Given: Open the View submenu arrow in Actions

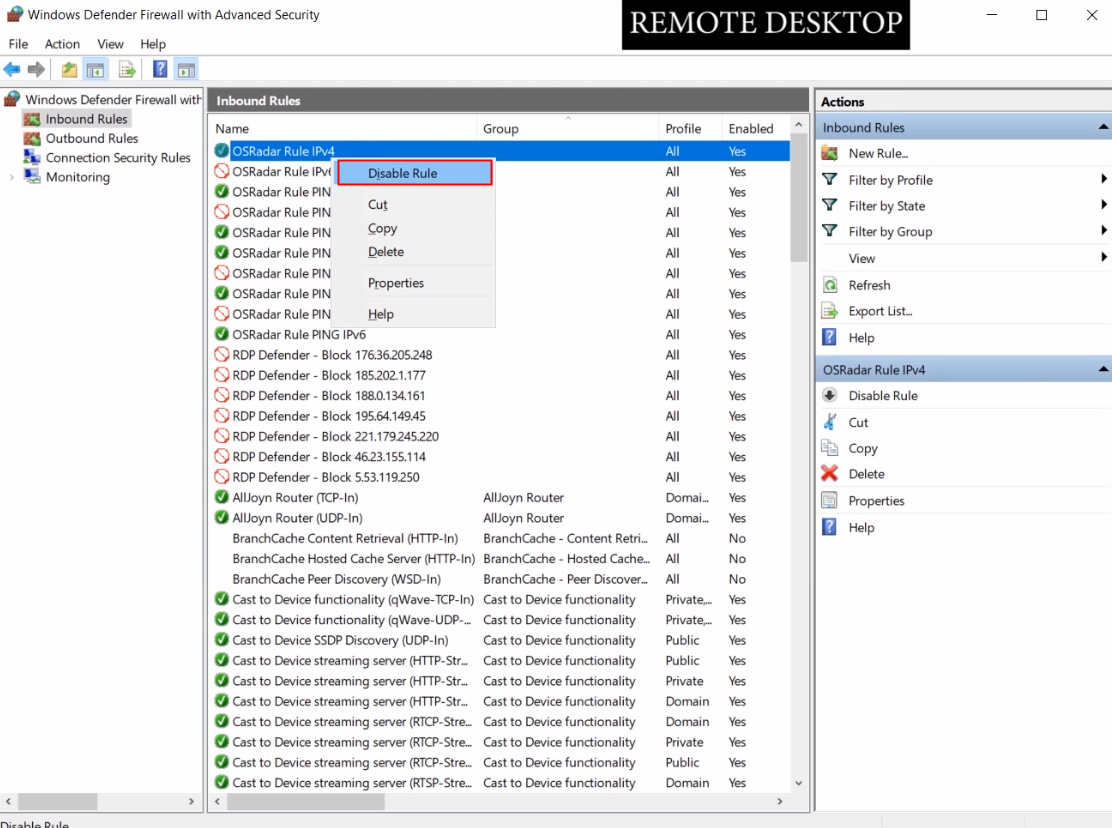Looking at the screenshot, I should click(x=1103, y=257).
